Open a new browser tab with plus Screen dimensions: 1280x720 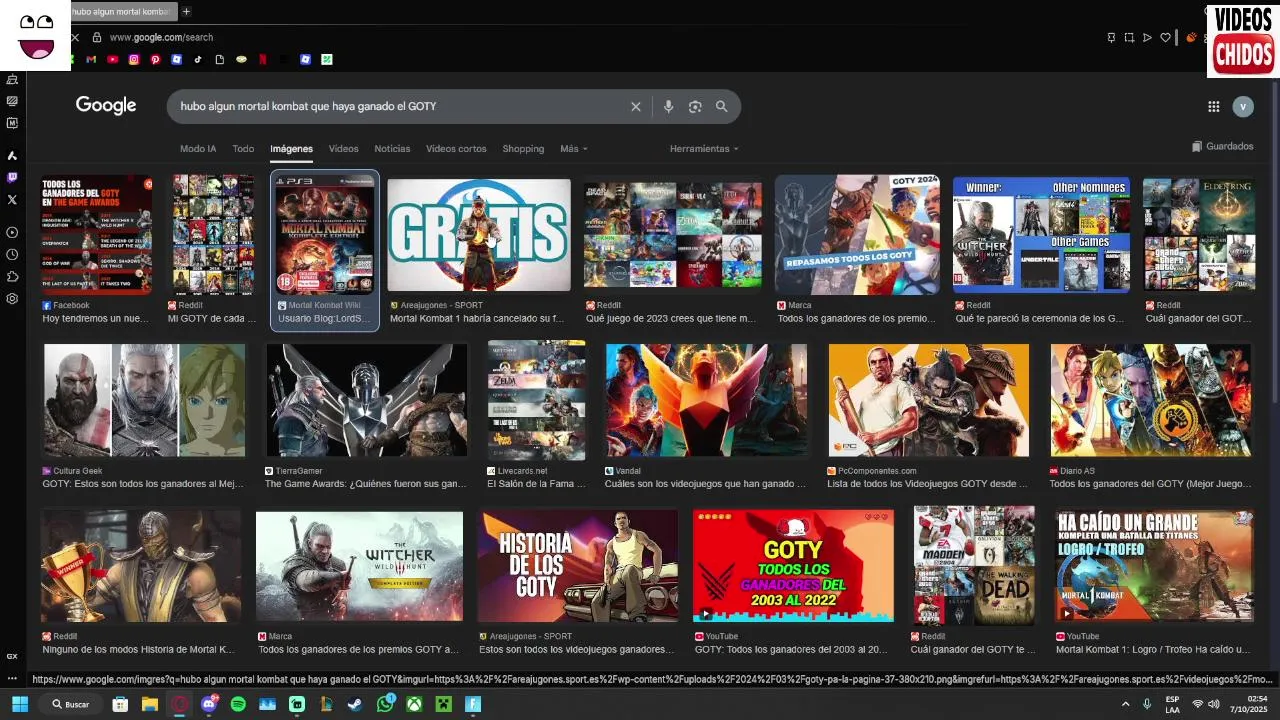[x=186, y=11]
